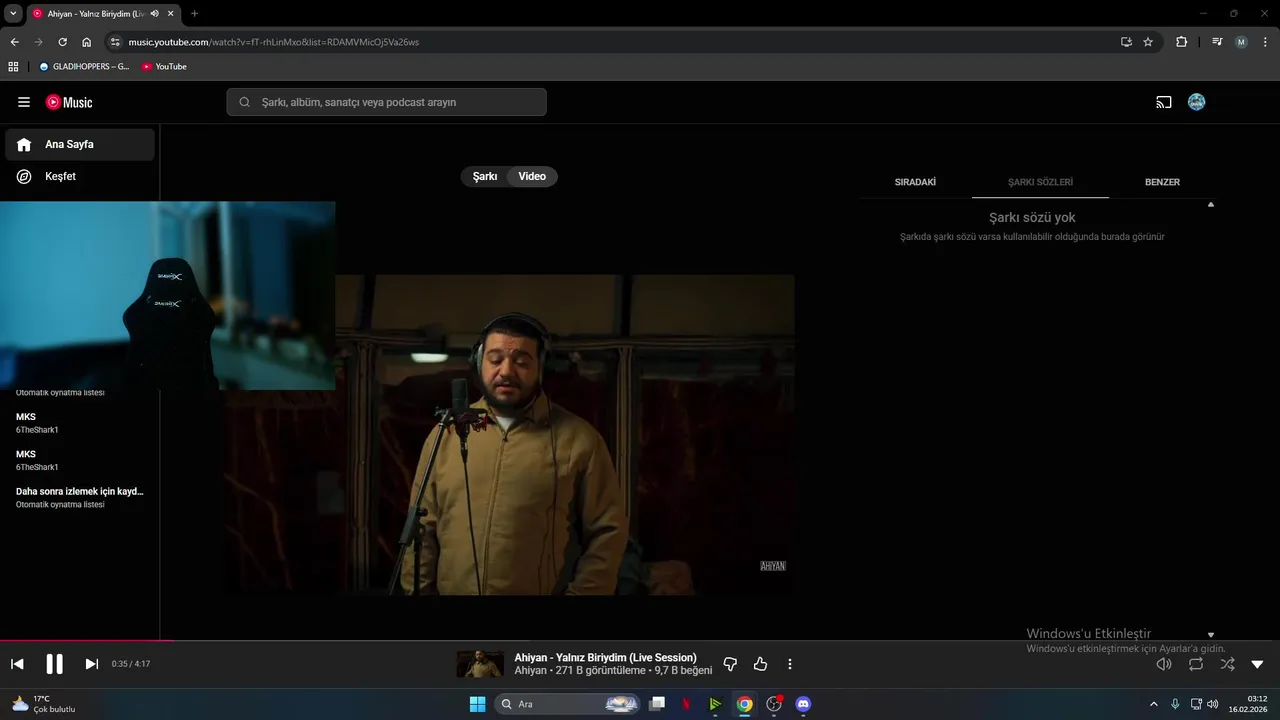Click the YouTube Music logo
The width and height of the screenshot is (1280, 720).
[x=69, y=102]
